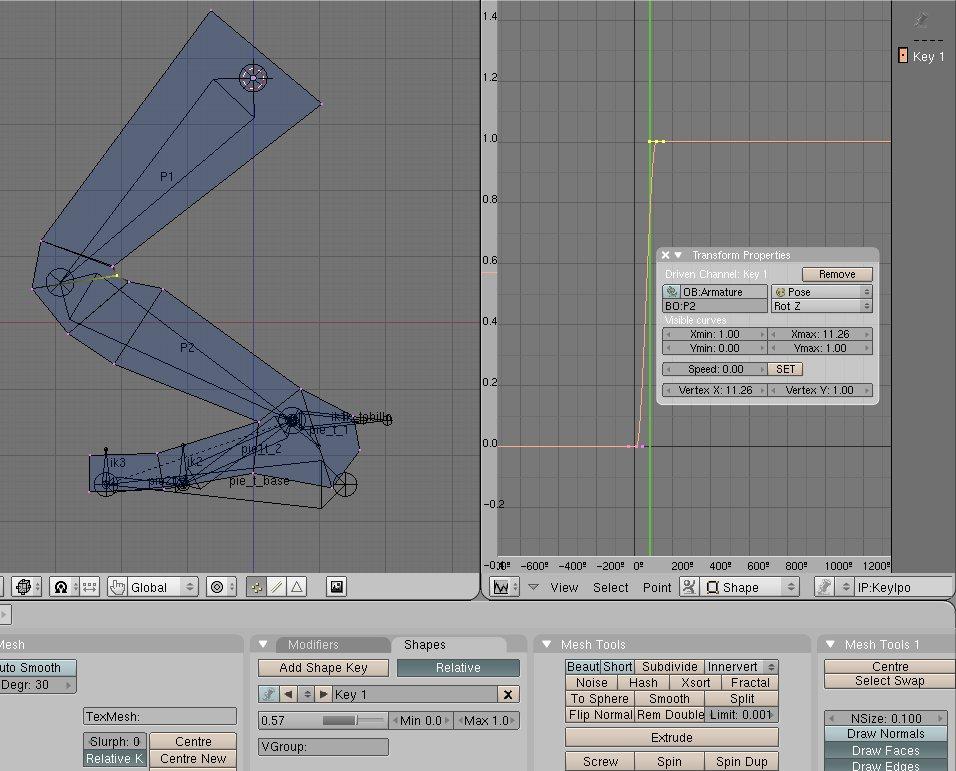Decrease the Xmax value with left arrow
The height and width of the screenshot is (771, 956).
click(773, 334)
